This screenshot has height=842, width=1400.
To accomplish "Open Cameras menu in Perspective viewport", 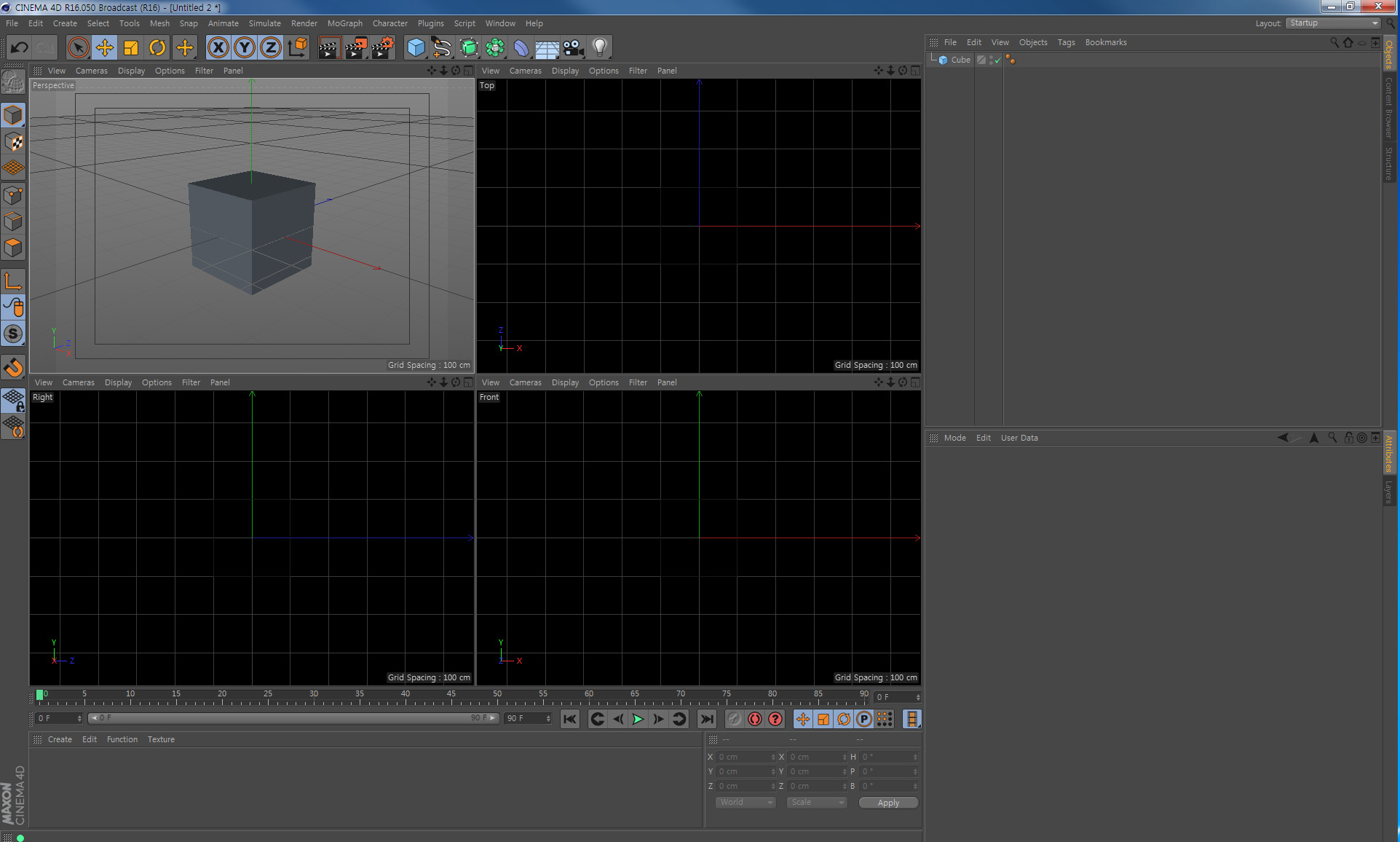I will [x=92, y=71].
